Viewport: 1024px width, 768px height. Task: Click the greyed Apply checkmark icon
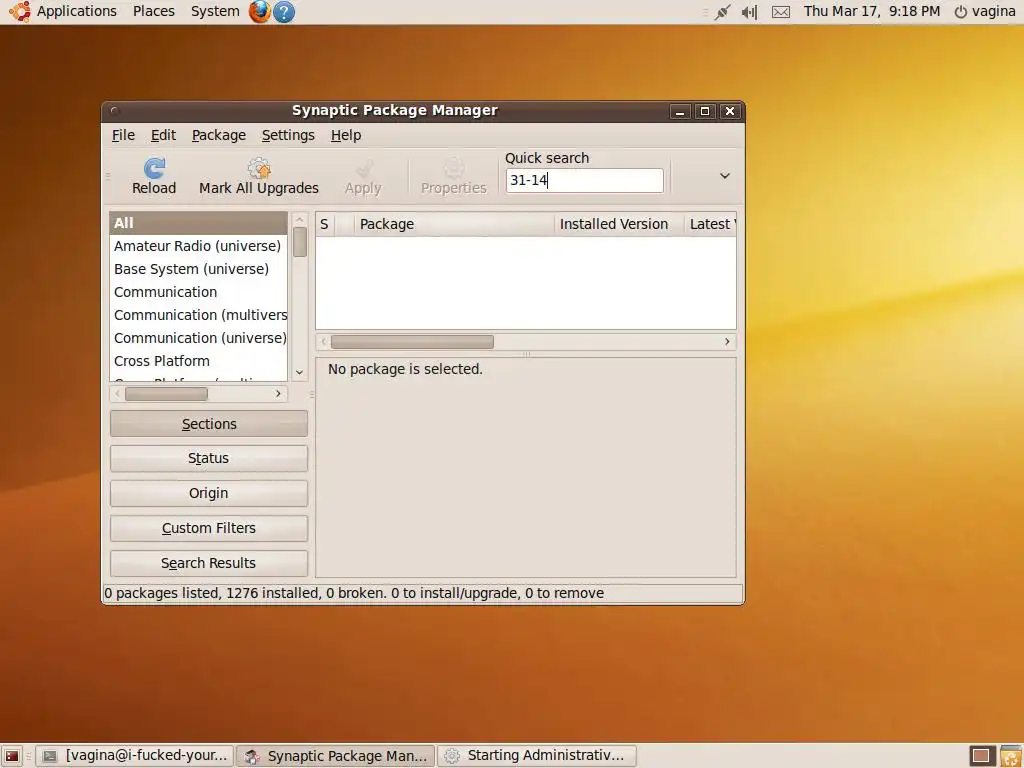click(364, 168)
